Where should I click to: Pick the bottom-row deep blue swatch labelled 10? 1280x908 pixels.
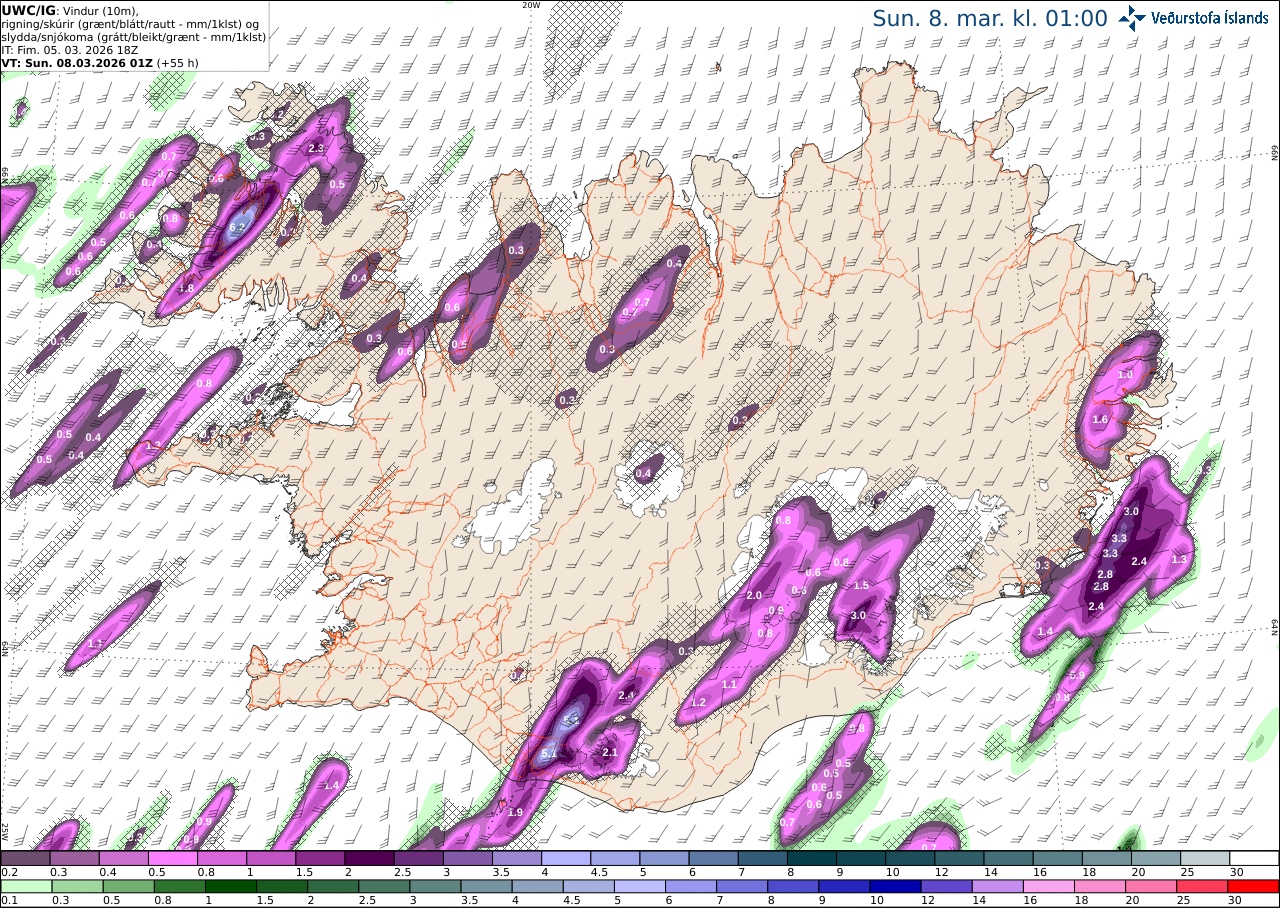point(895,886)
